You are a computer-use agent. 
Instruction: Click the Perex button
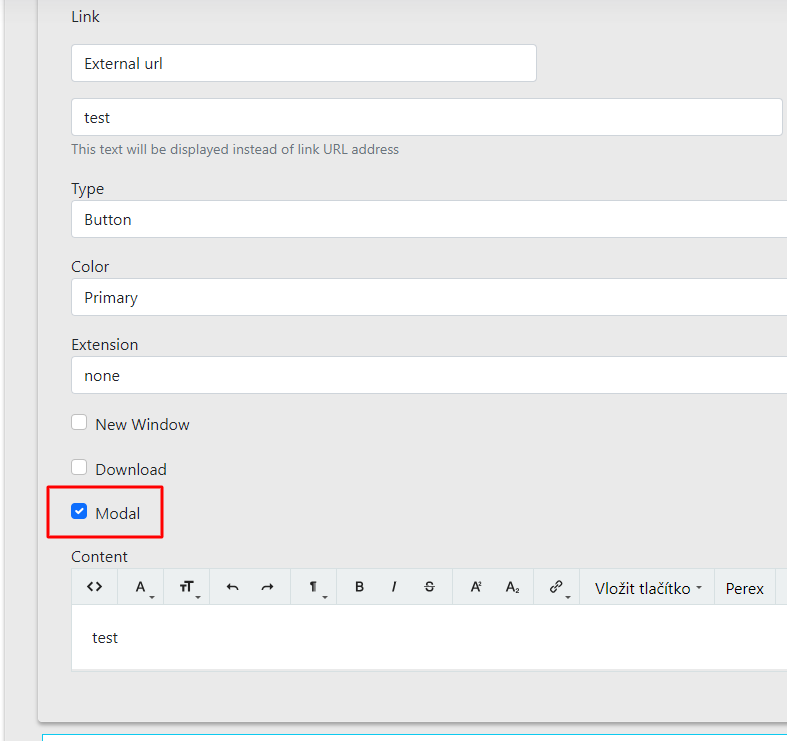coord(744,588)
